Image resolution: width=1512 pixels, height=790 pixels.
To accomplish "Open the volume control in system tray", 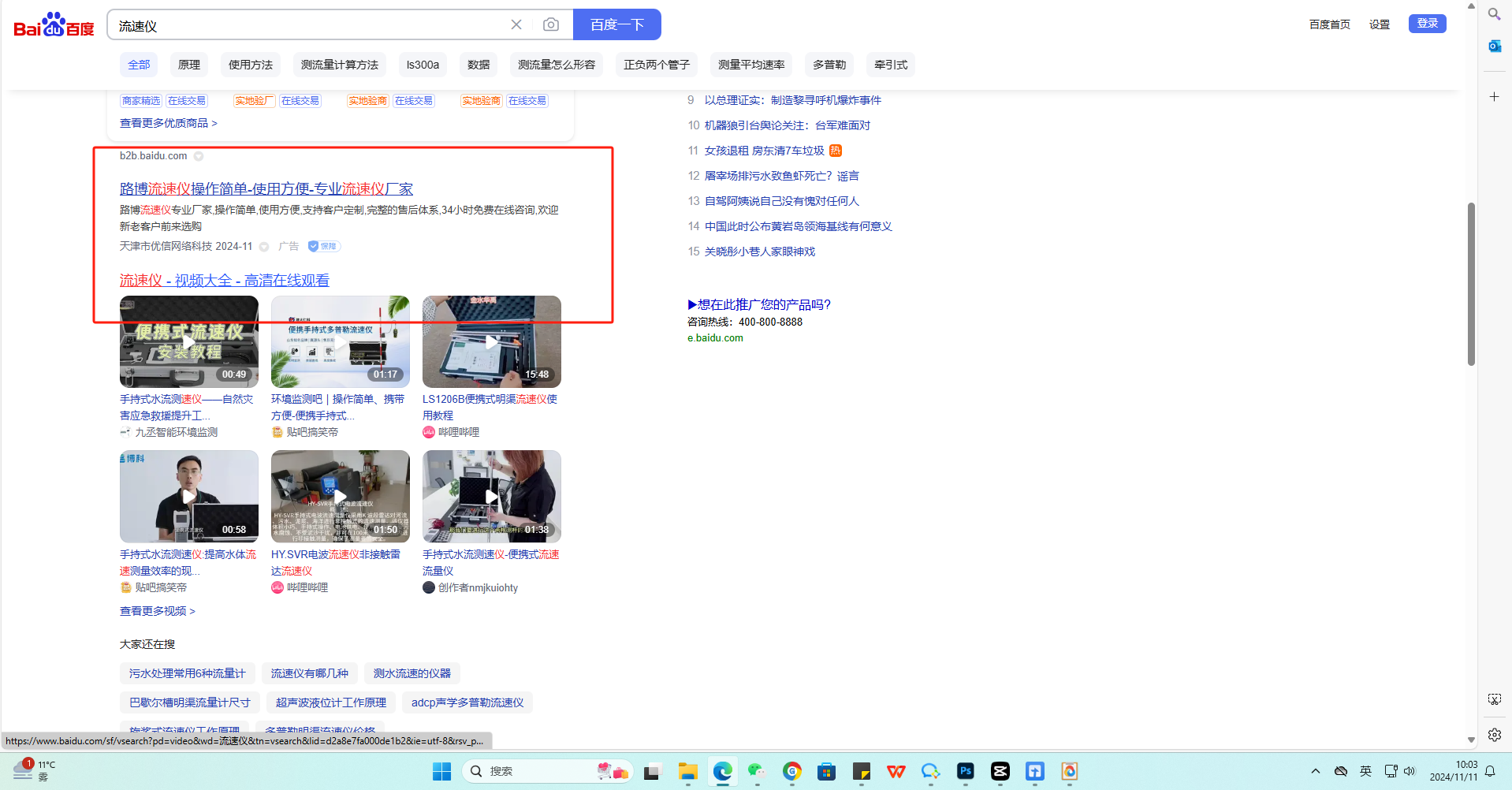I will coord(1410,771).
